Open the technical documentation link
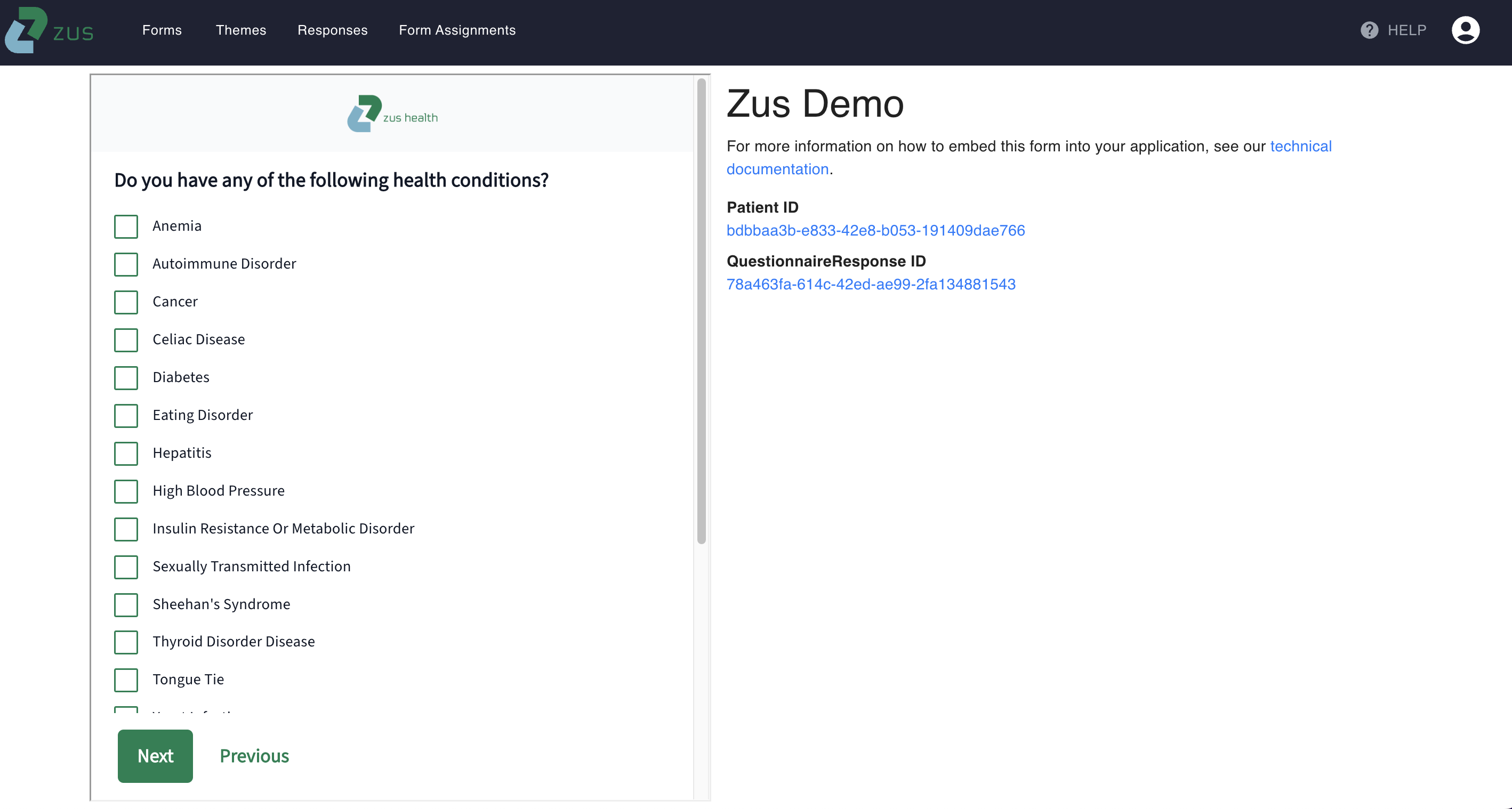 tap(1300, 146)
